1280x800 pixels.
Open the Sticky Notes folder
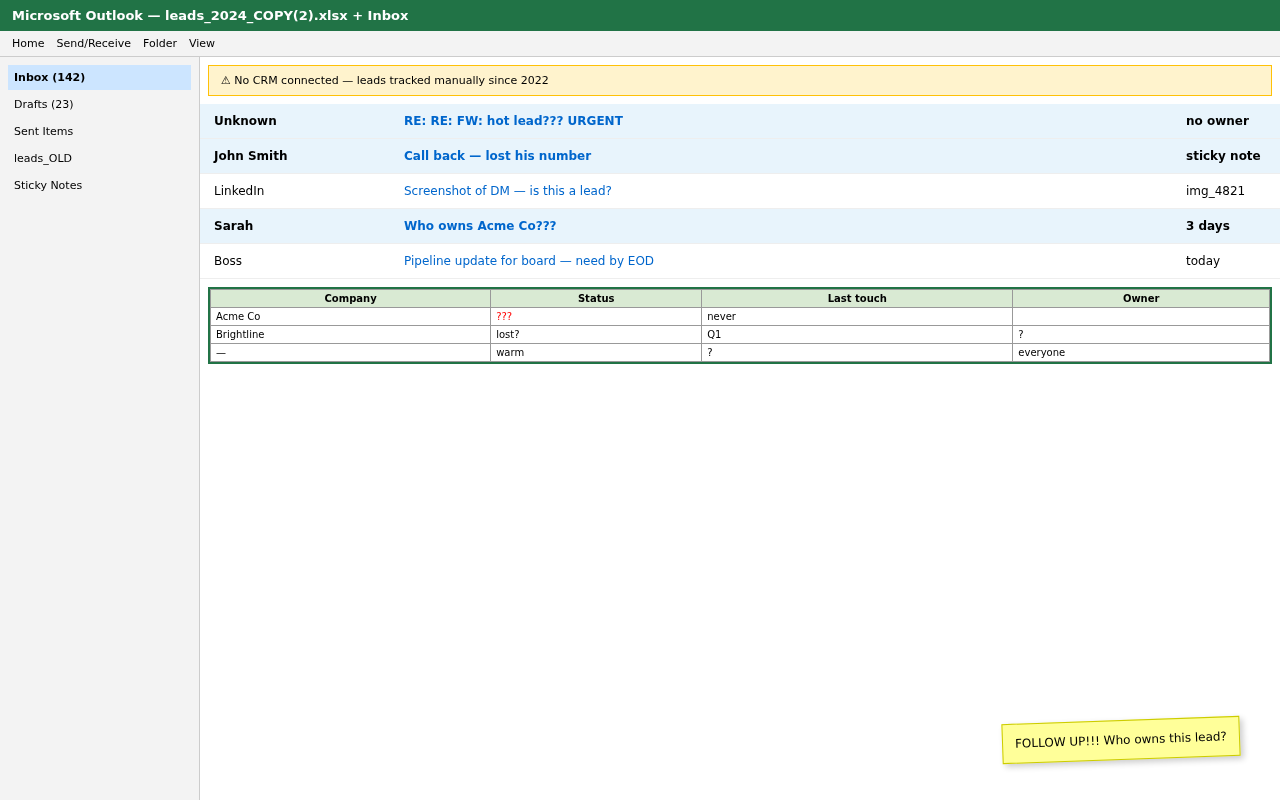(99, 185)
